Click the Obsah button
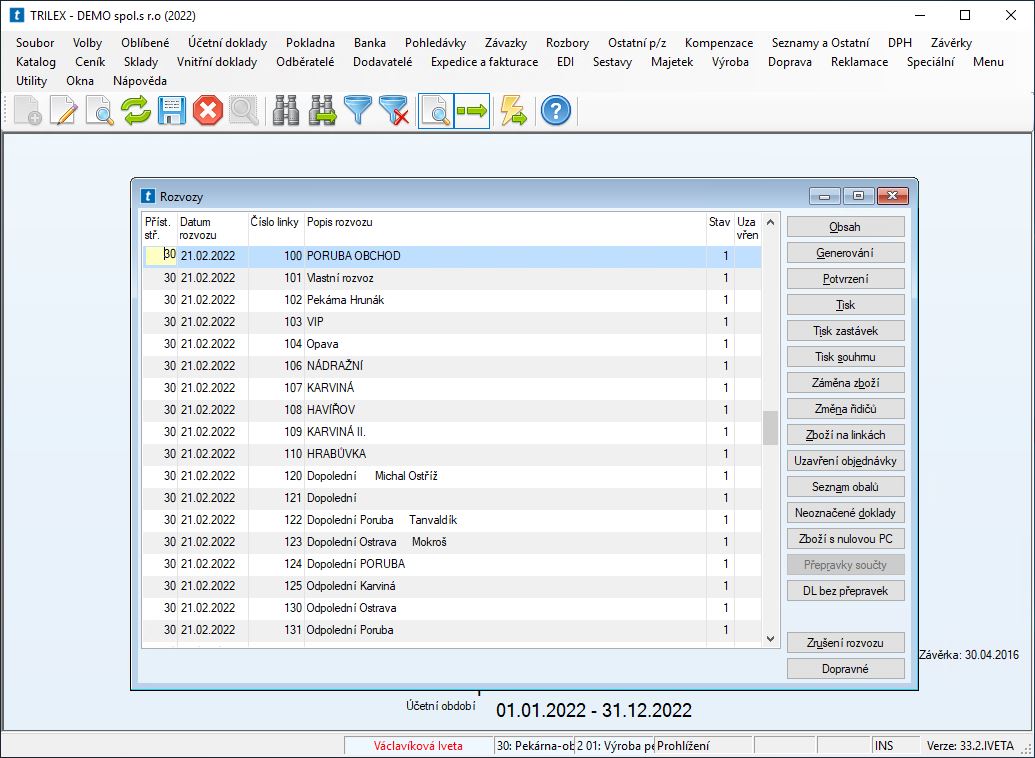 click(x=846, y=226)
